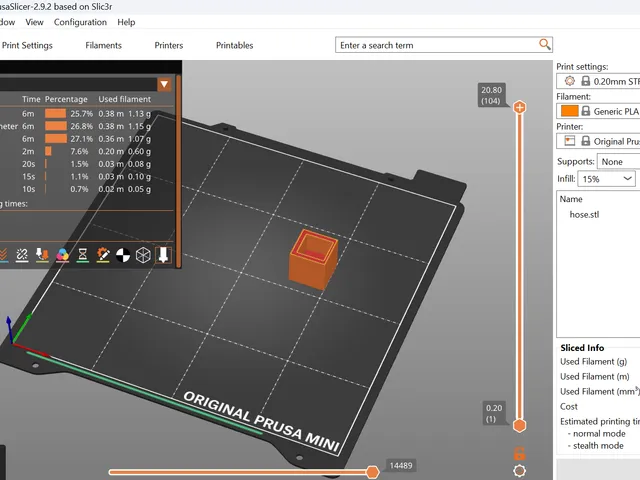
Task: Toggle the tool marker nozzle icon
Action: 163,255
